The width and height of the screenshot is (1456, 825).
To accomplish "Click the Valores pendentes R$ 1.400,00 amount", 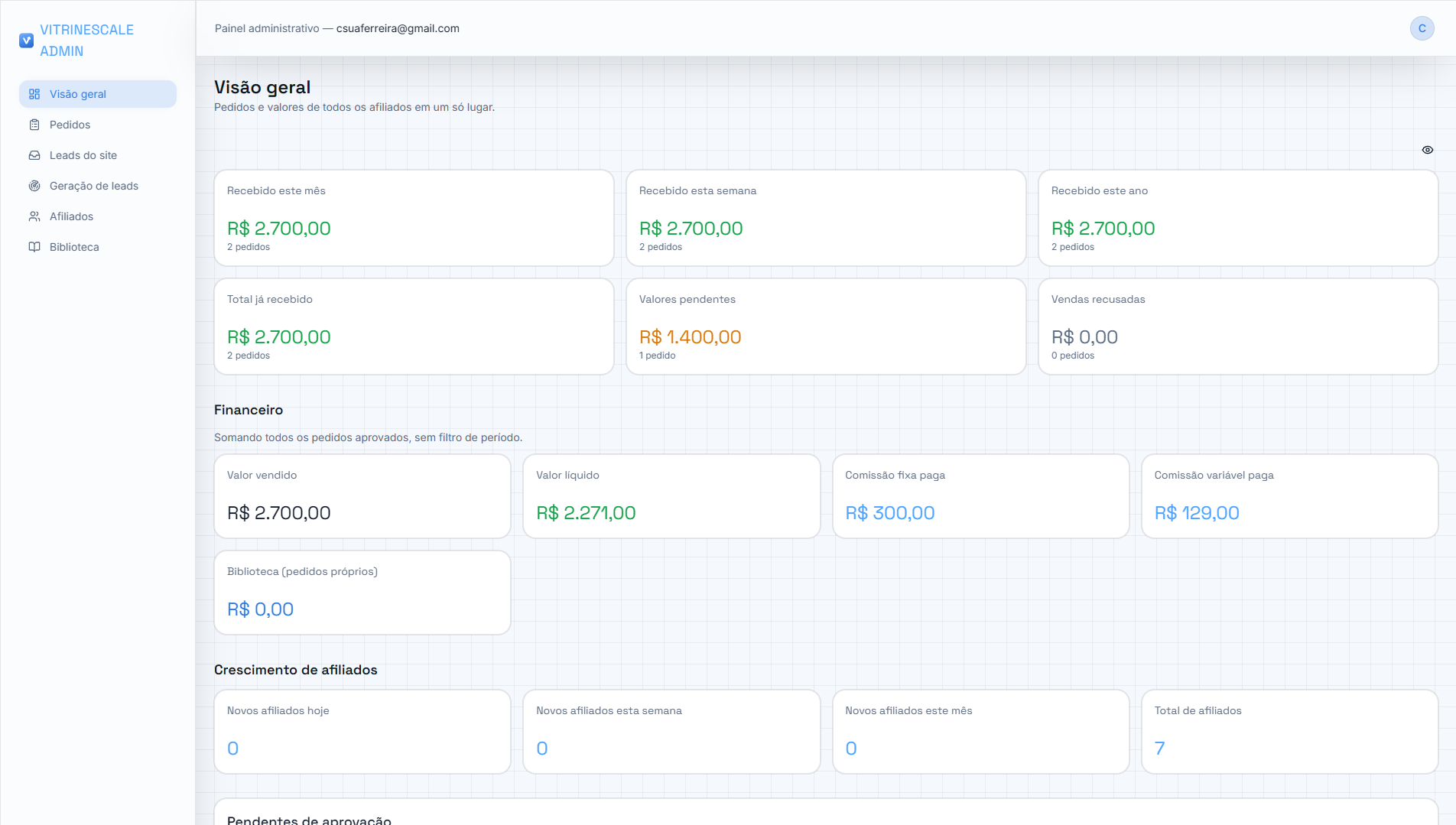I will [x=690, y=337].
